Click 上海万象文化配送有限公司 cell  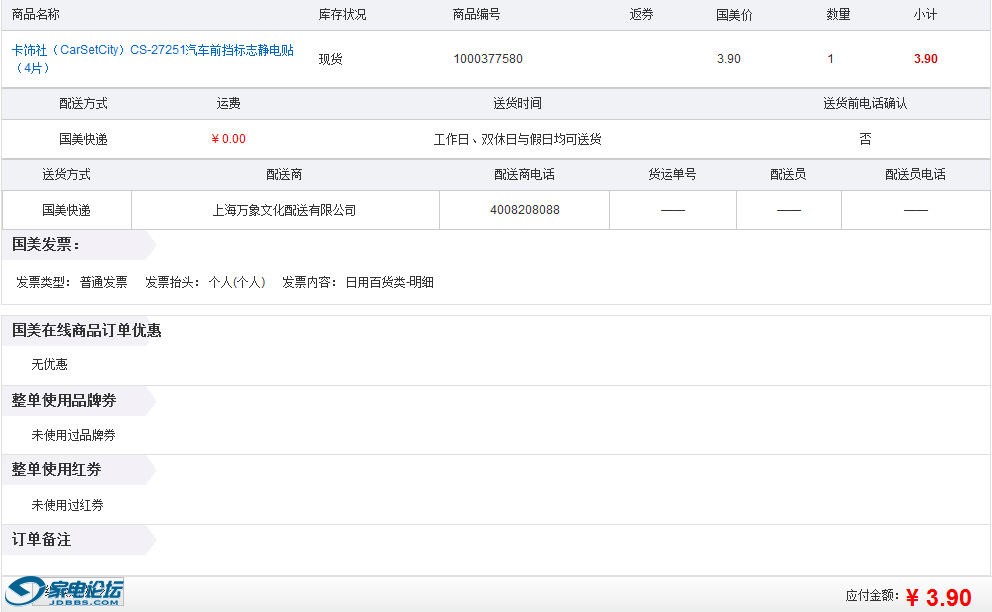(284, 210)
